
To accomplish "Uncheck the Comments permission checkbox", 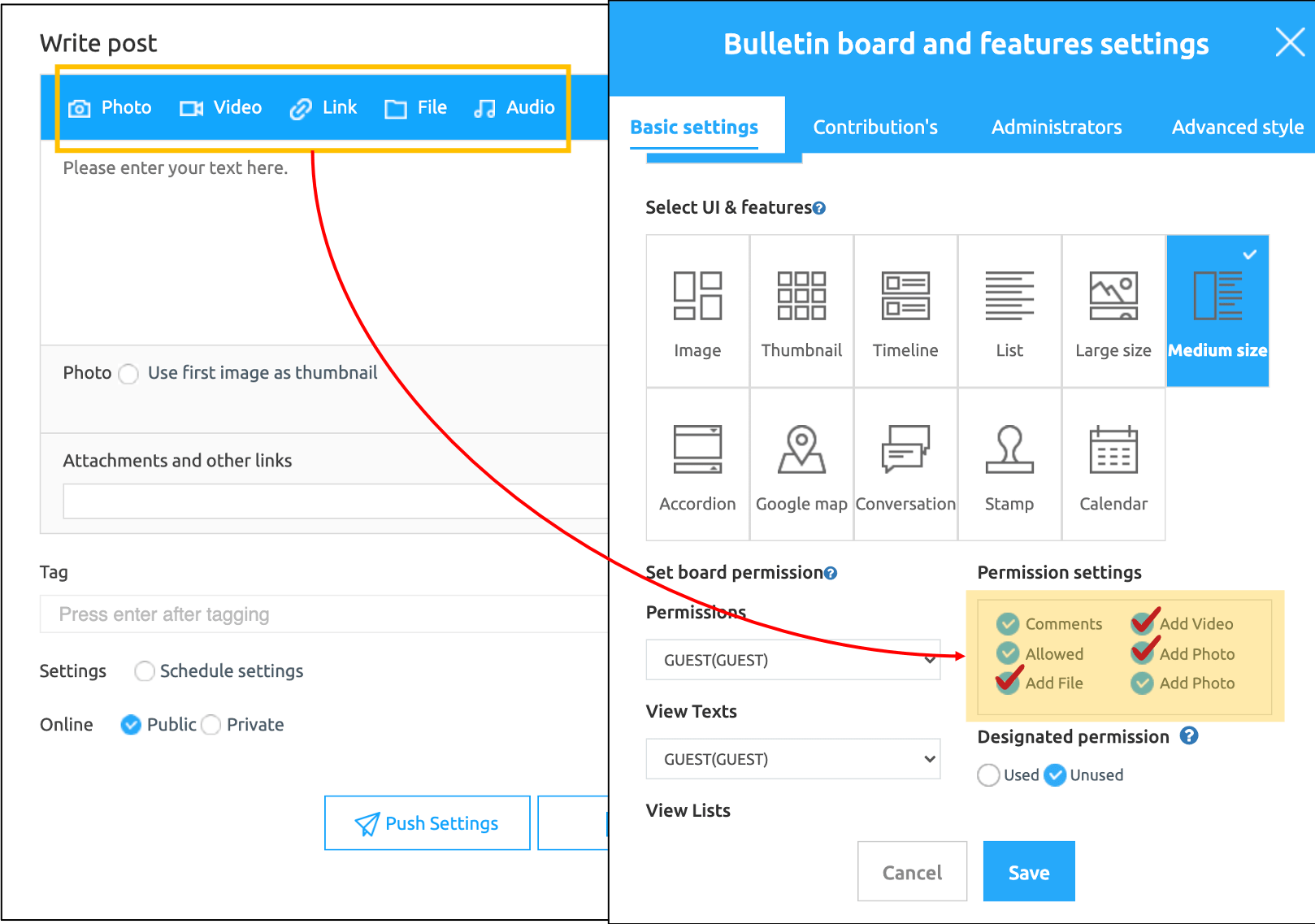I will (x=1008, y=624).
